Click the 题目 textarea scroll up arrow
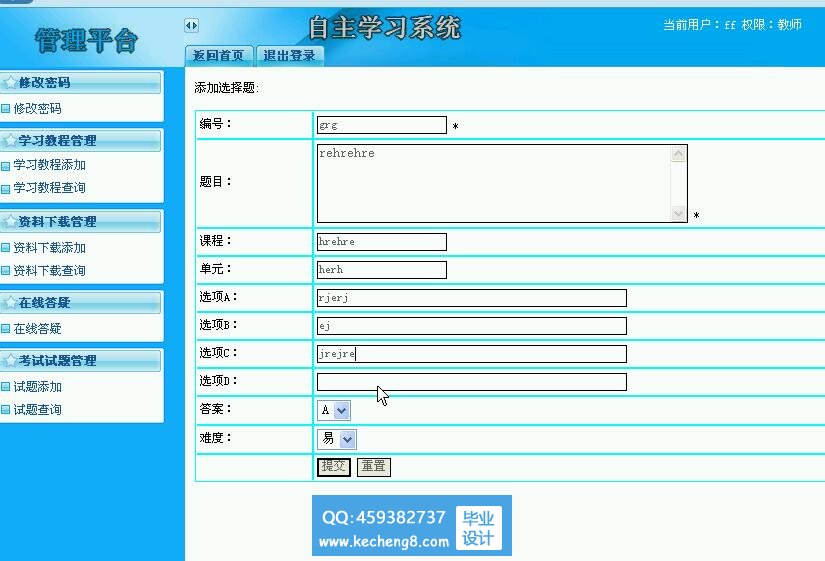825x561 pixels. [679, 154]
